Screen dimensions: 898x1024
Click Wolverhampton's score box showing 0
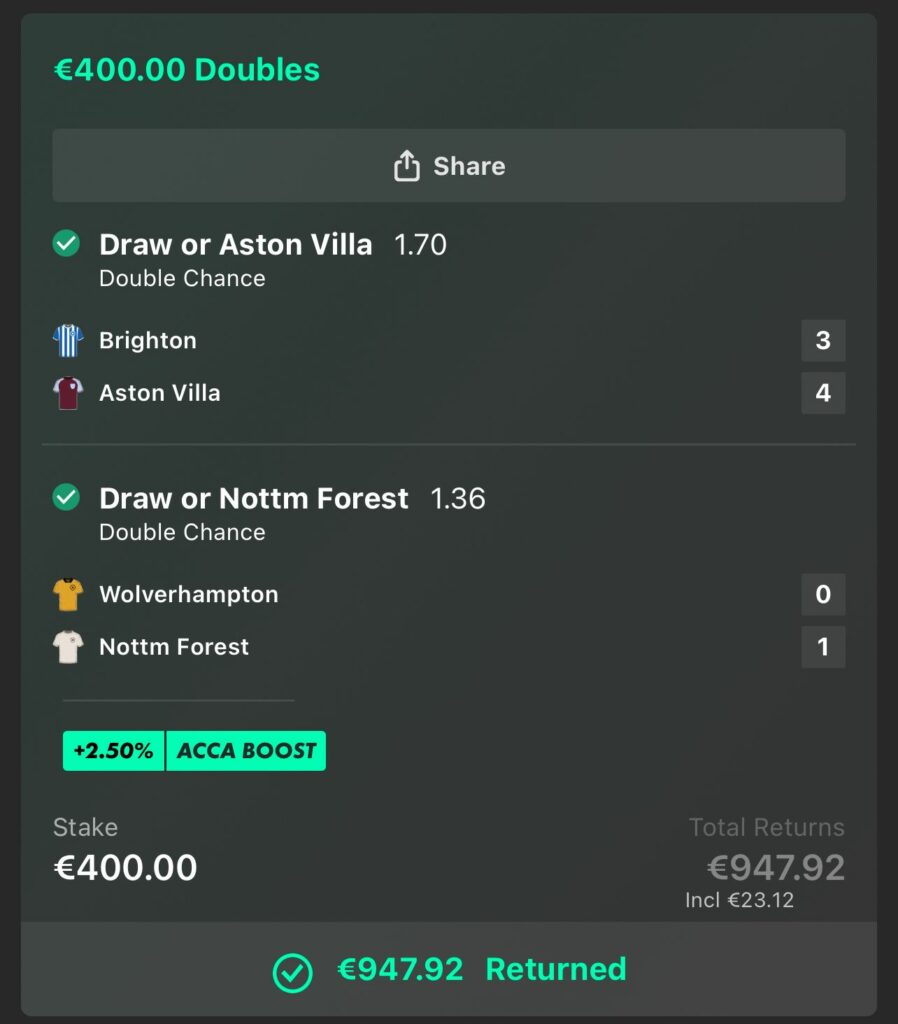pyautogui.click(x=823, y=595)
